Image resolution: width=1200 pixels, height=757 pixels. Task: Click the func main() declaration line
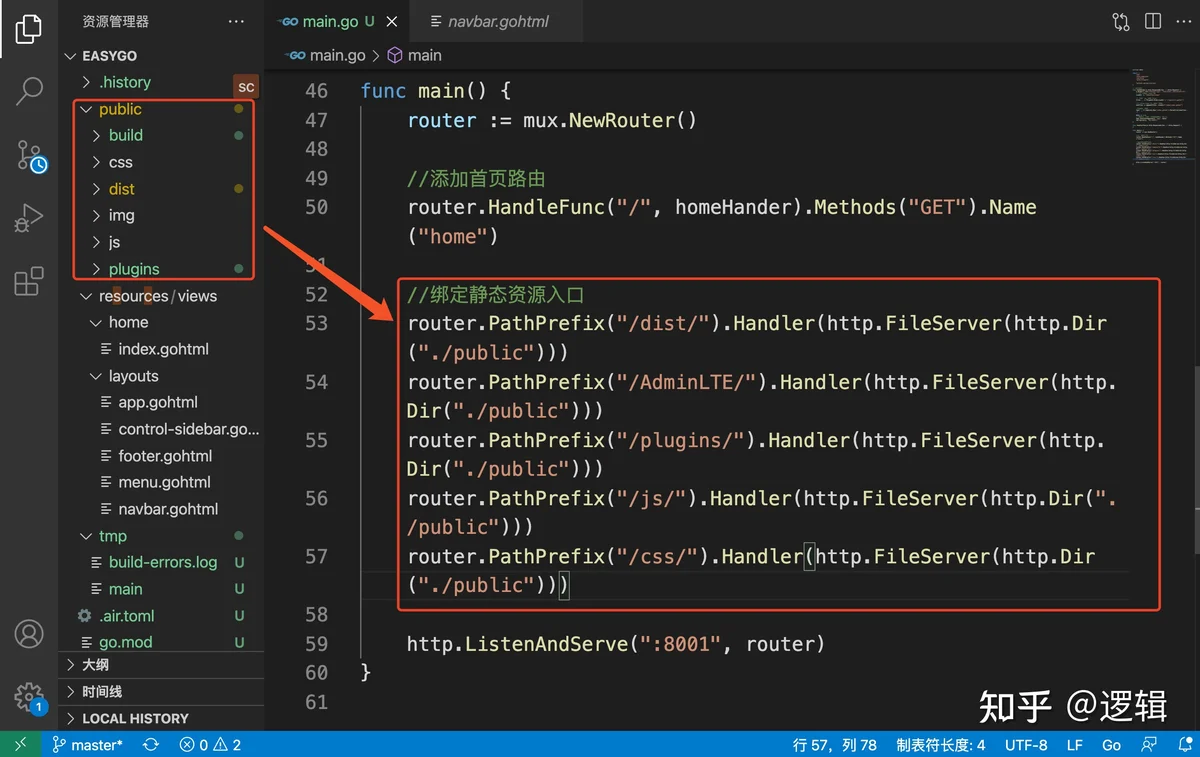(436, 91)
